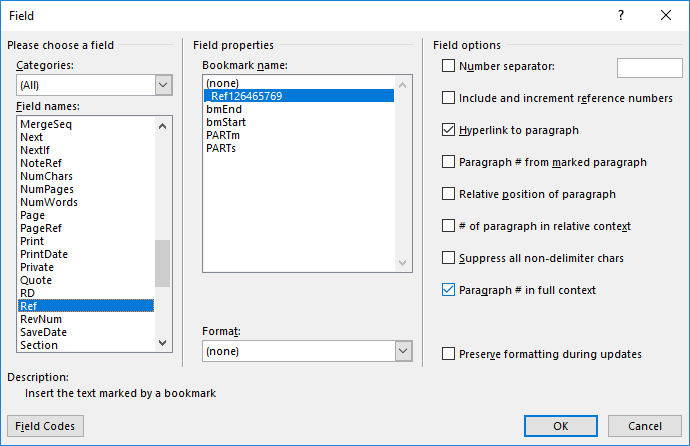Screen dimensions: 690x446
Task: Click the Cancel button
Action: [645, 426]
